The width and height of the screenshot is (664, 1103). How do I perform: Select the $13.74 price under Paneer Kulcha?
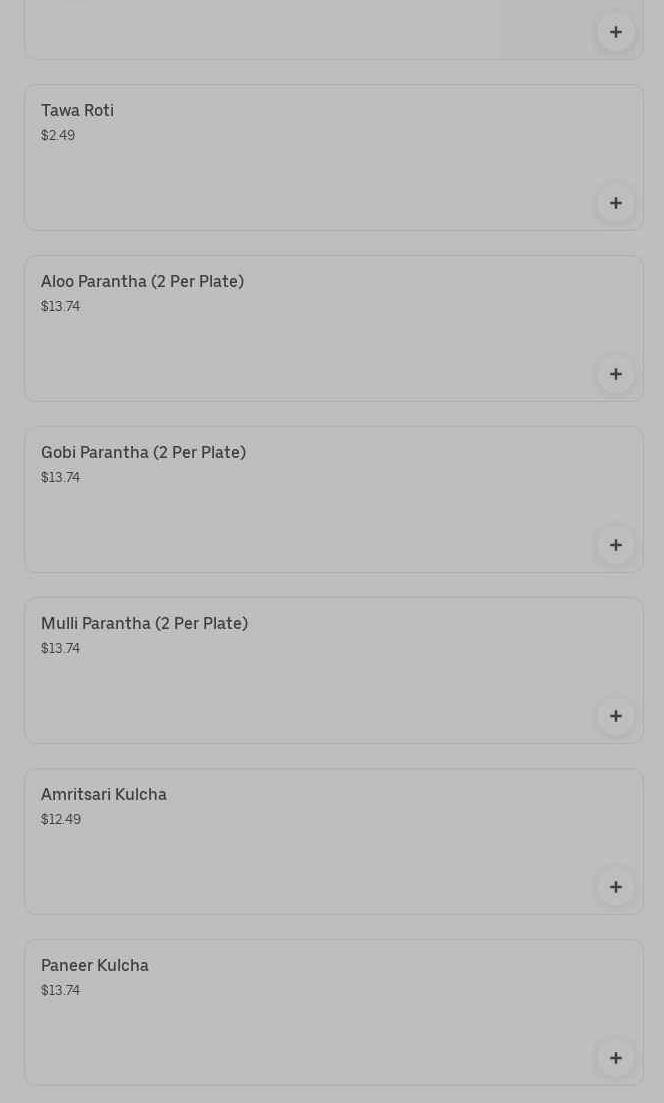(60, 990)
